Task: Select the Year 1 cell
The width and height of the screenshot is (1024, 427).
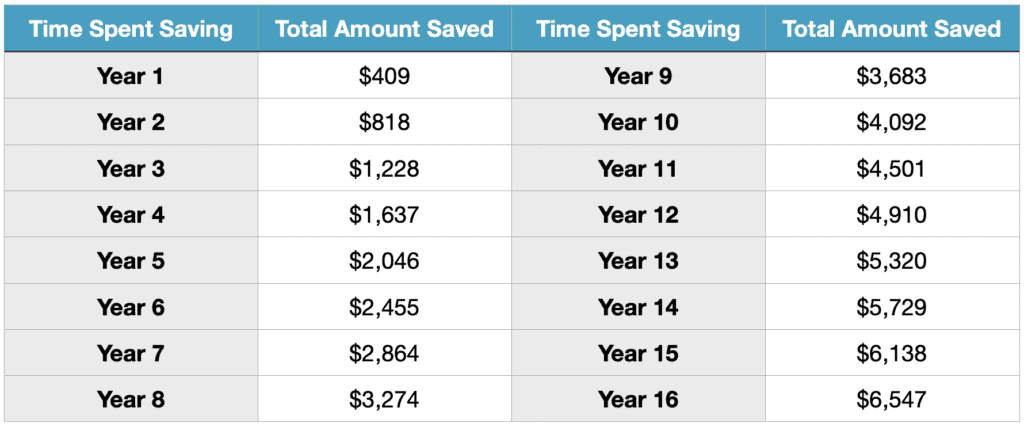Action: click(131, 76)
